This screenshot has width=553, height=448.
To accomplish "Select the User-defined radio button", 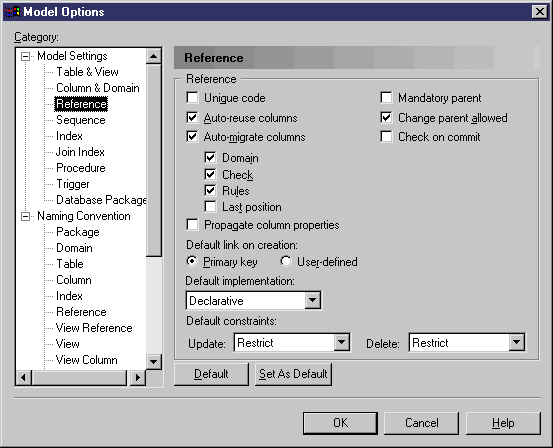I will click(286, 261).
